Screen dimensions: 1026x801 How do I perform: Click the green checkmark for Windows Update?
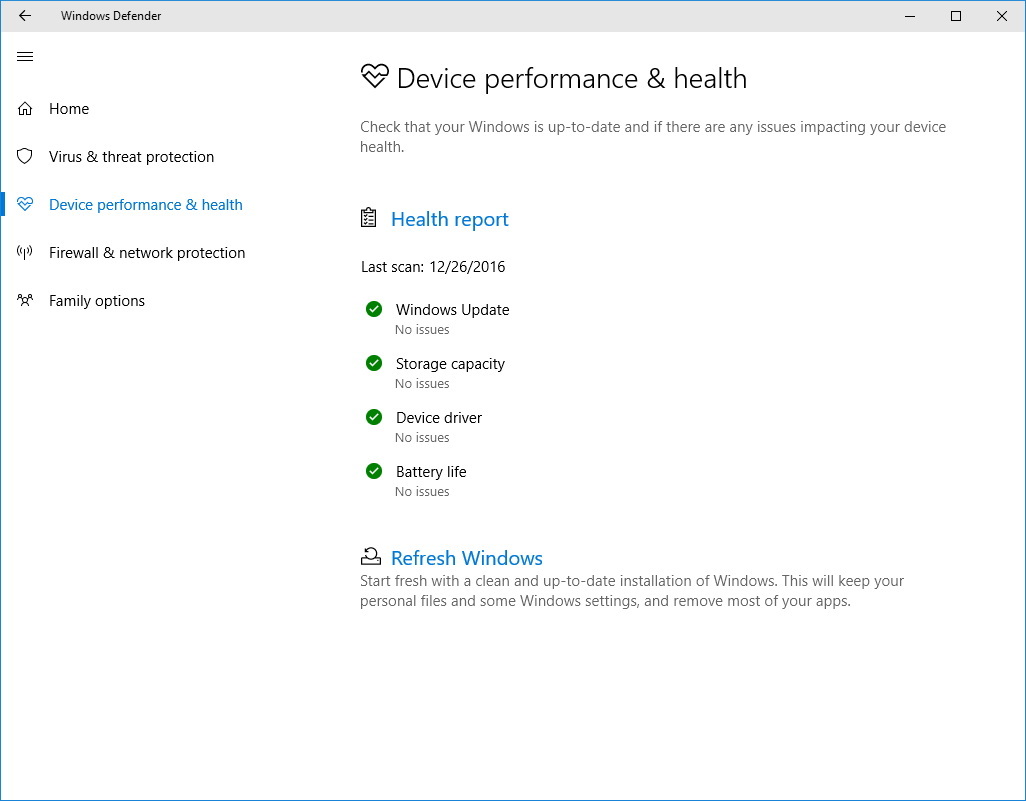tap(374, 309)
